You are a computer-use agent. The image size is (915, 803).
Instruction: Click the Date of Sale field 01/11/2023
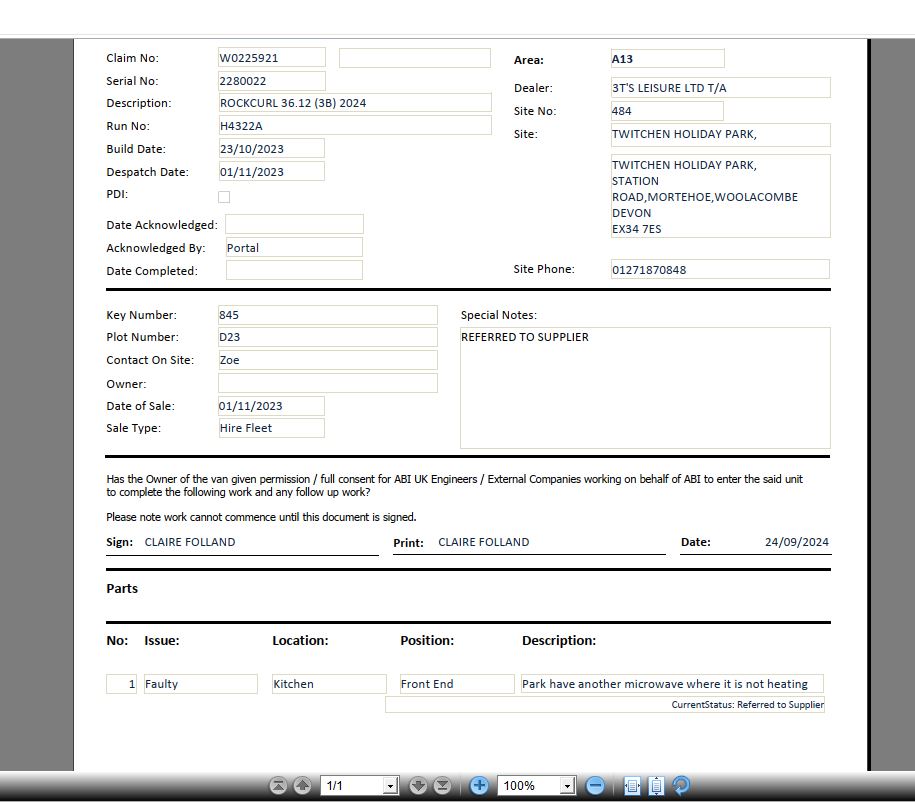(271, 406)
